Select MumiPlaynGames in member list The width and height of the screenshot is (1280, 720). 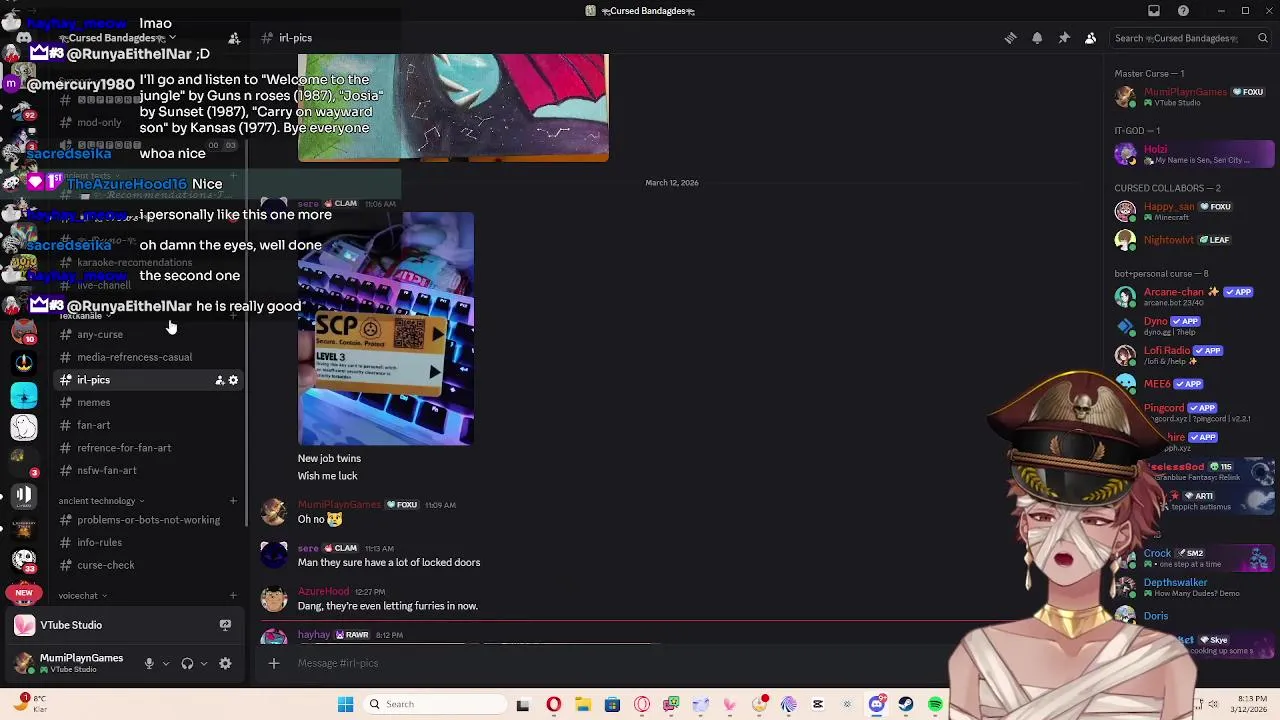(1192, 97)
